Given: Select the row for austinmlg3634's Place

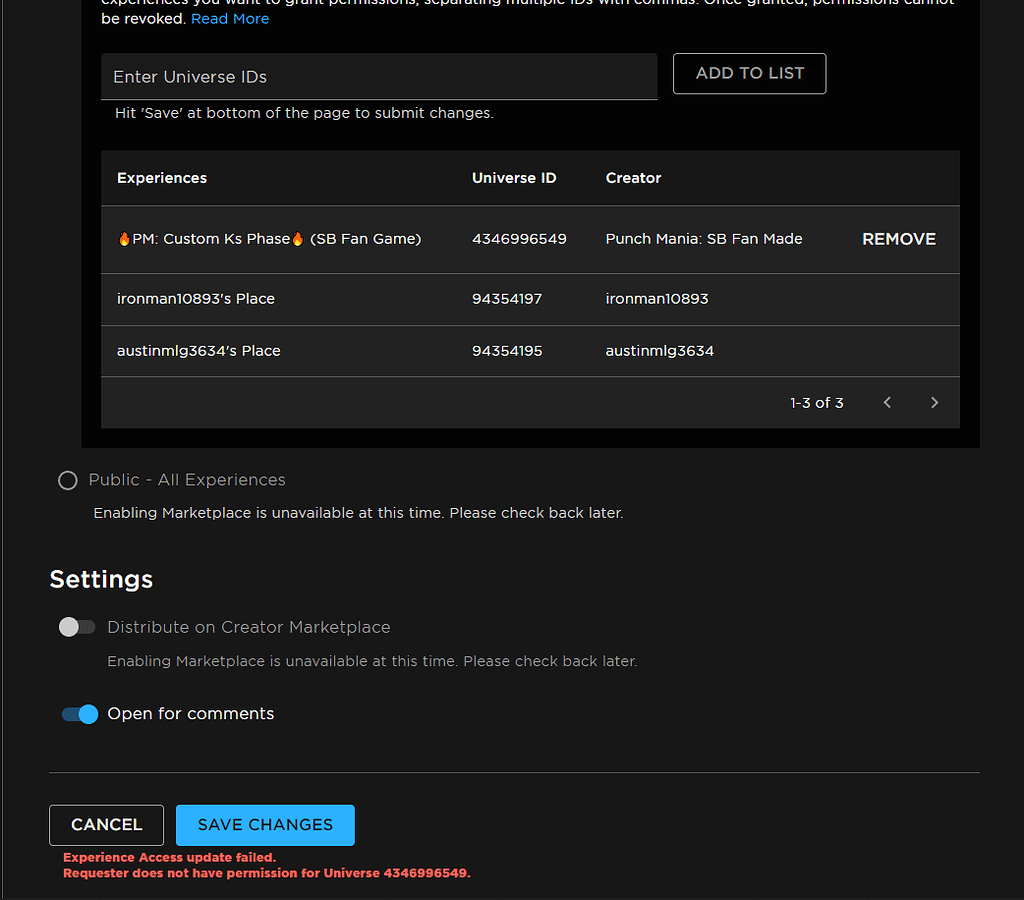Looking at the screenshot, I should click(x=198, y=351).
